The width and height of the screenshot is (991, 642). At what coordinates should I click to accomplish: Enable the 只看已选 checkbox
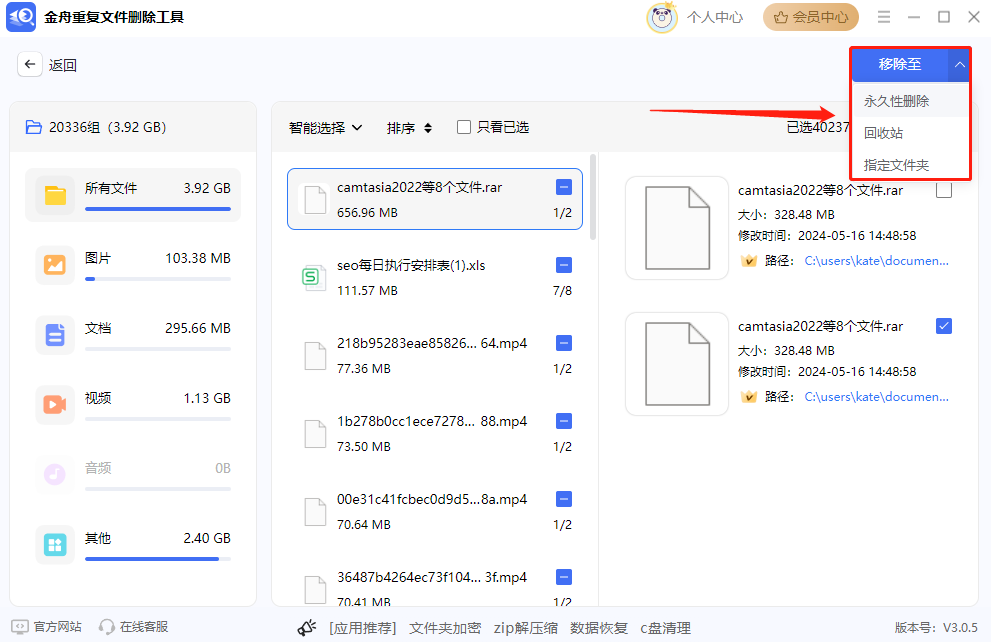point(464,127)
